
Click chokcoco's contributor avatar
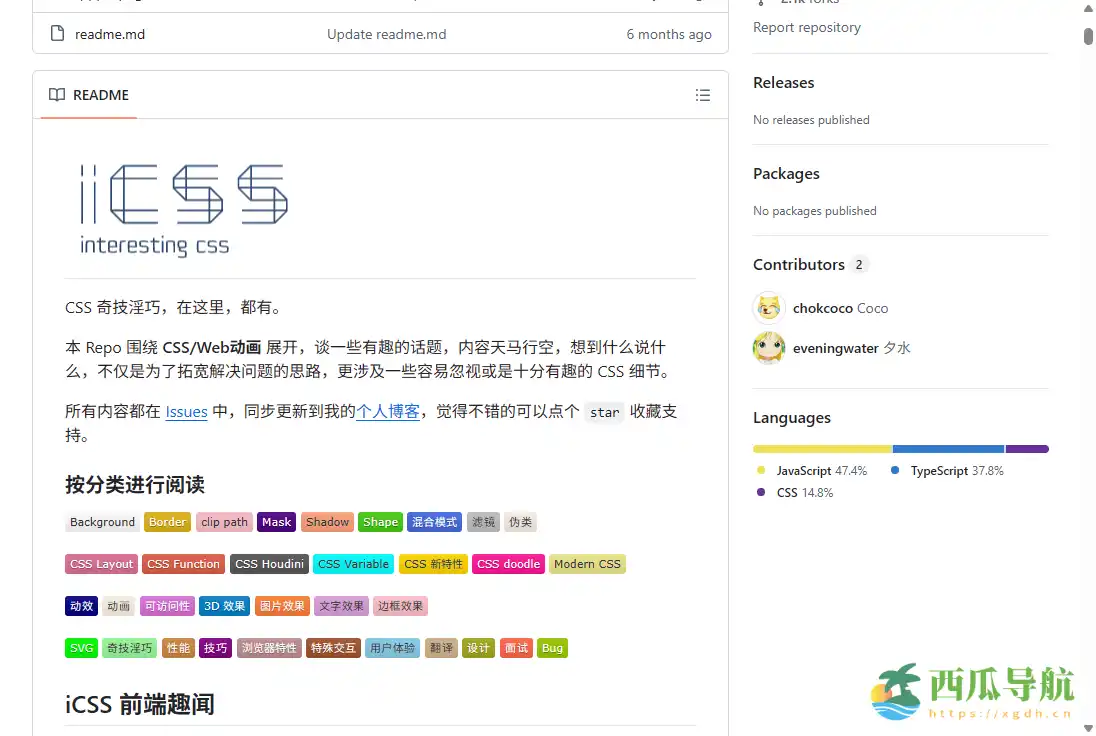point(768,308)
